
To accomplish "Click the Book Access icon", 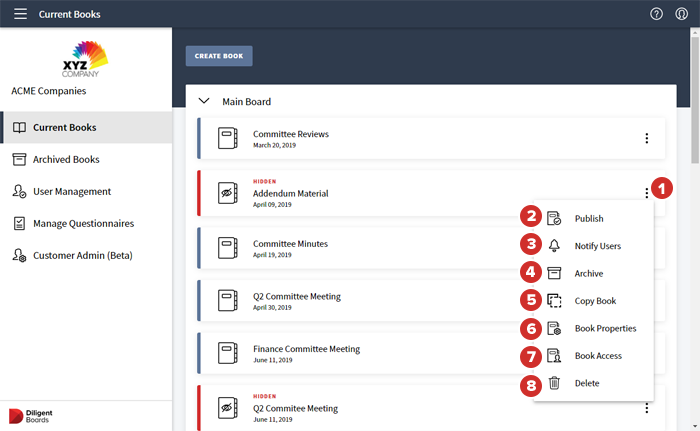I will point(554,355).
